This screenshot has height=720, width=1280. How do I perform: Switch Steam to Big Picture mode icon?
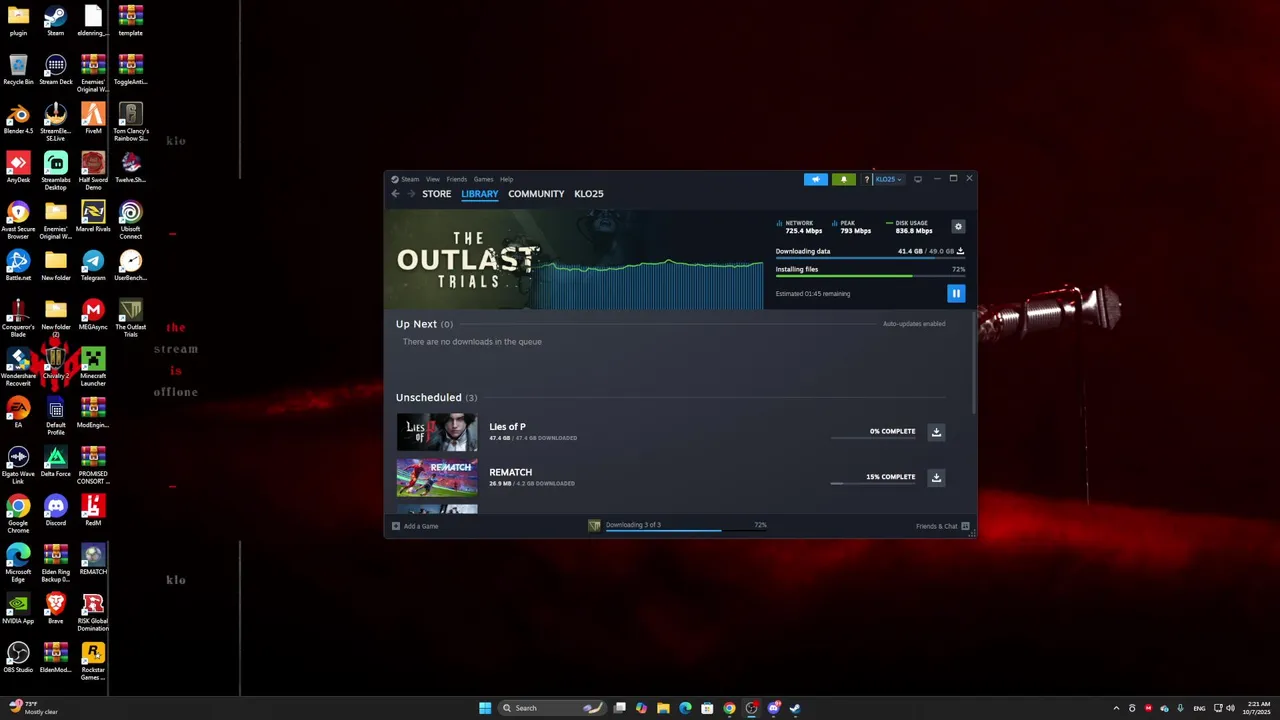[x=918, y=180]
